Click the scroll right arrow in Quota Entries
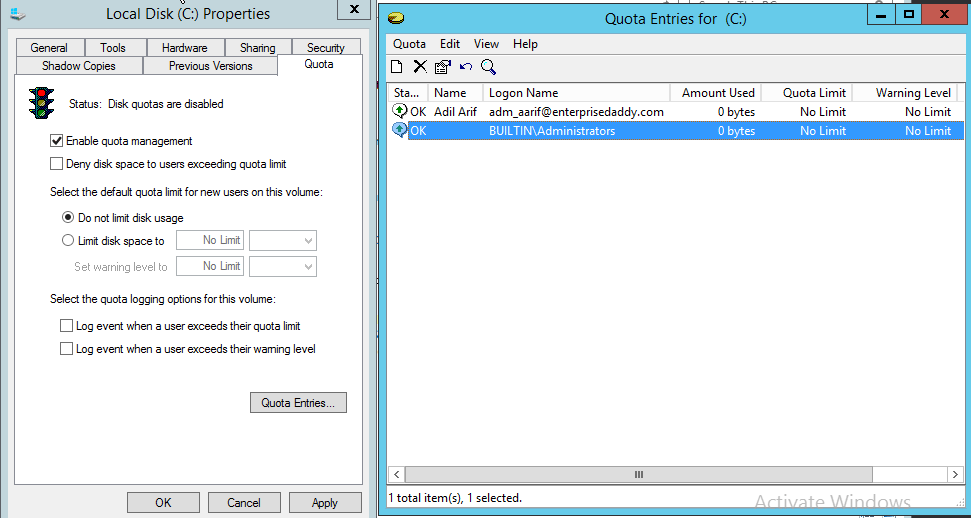The width and height of the screenshot is (971, 518). 955,475
